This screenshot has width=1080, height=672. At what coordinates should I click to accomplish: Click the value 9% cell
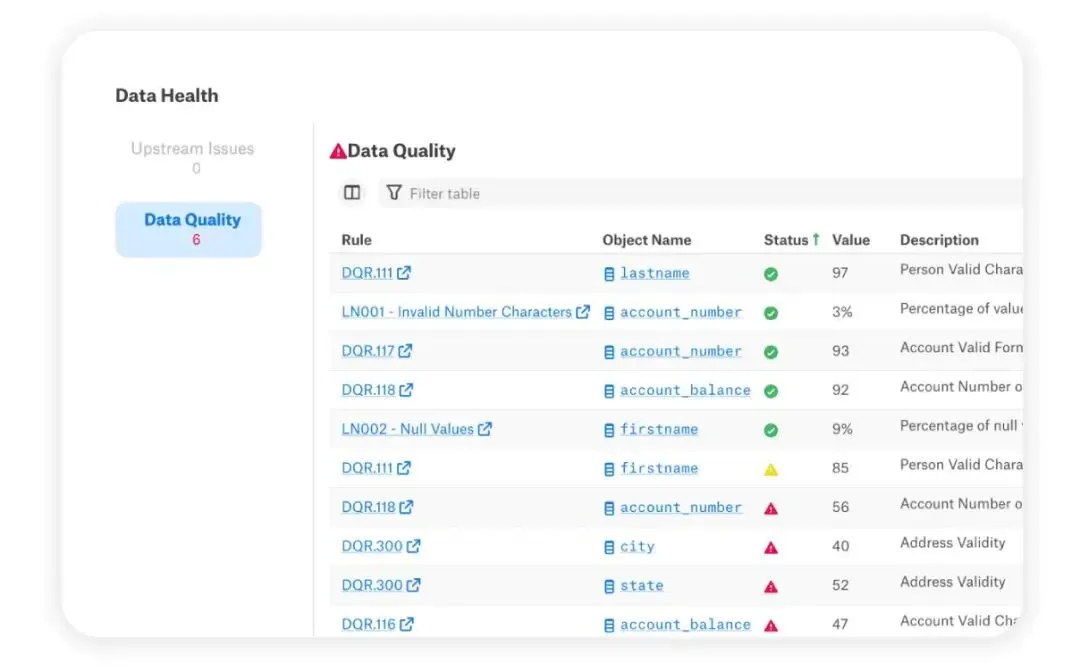point(842,429)
